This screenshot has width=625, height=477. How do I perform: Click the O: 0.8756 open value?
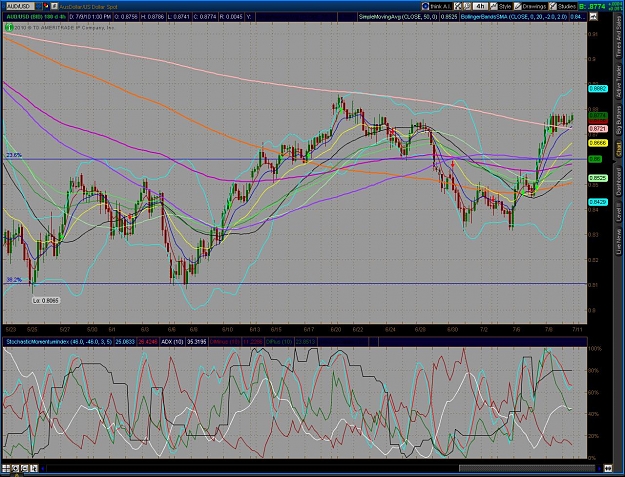point(126,17)
